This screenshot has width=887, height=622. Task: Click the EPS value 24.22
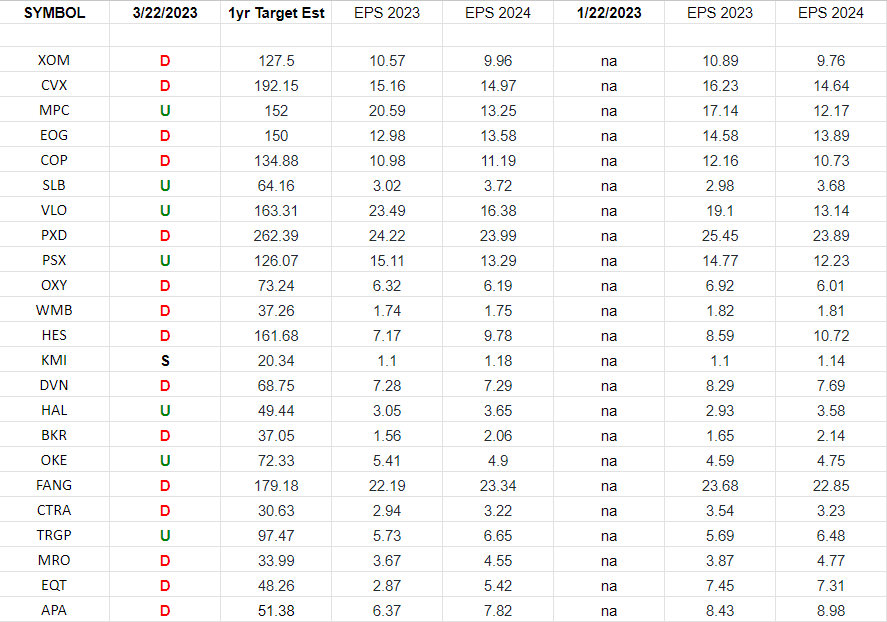click(387, 236)
